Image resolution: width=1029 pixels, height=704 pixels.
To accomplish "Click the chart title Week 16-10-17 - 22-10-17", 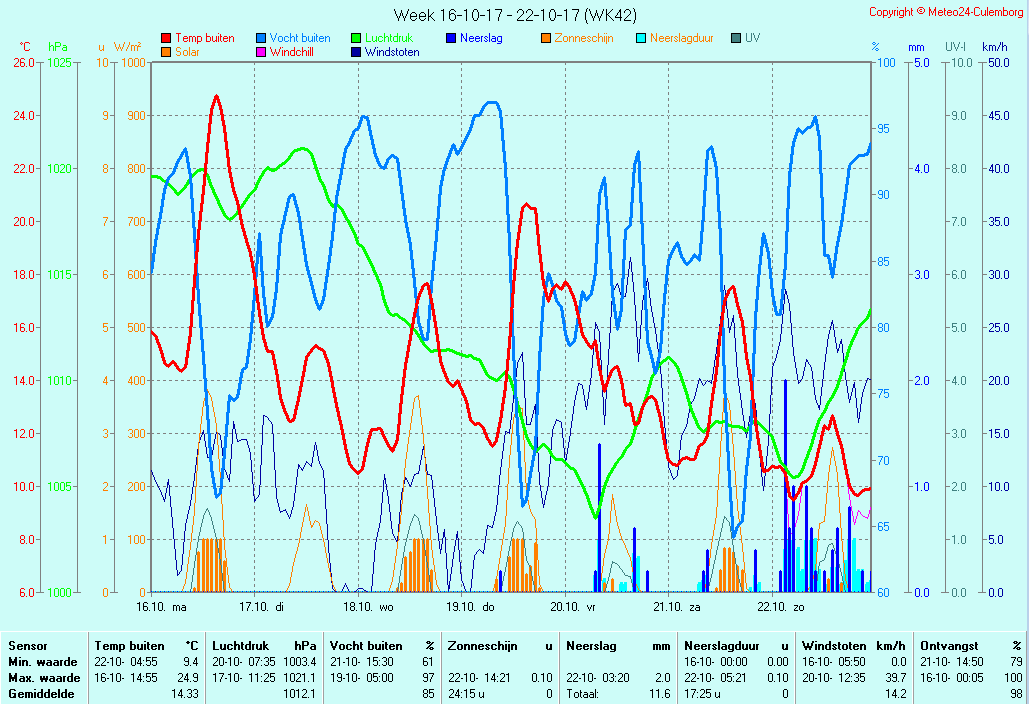I will coord(514,15).
